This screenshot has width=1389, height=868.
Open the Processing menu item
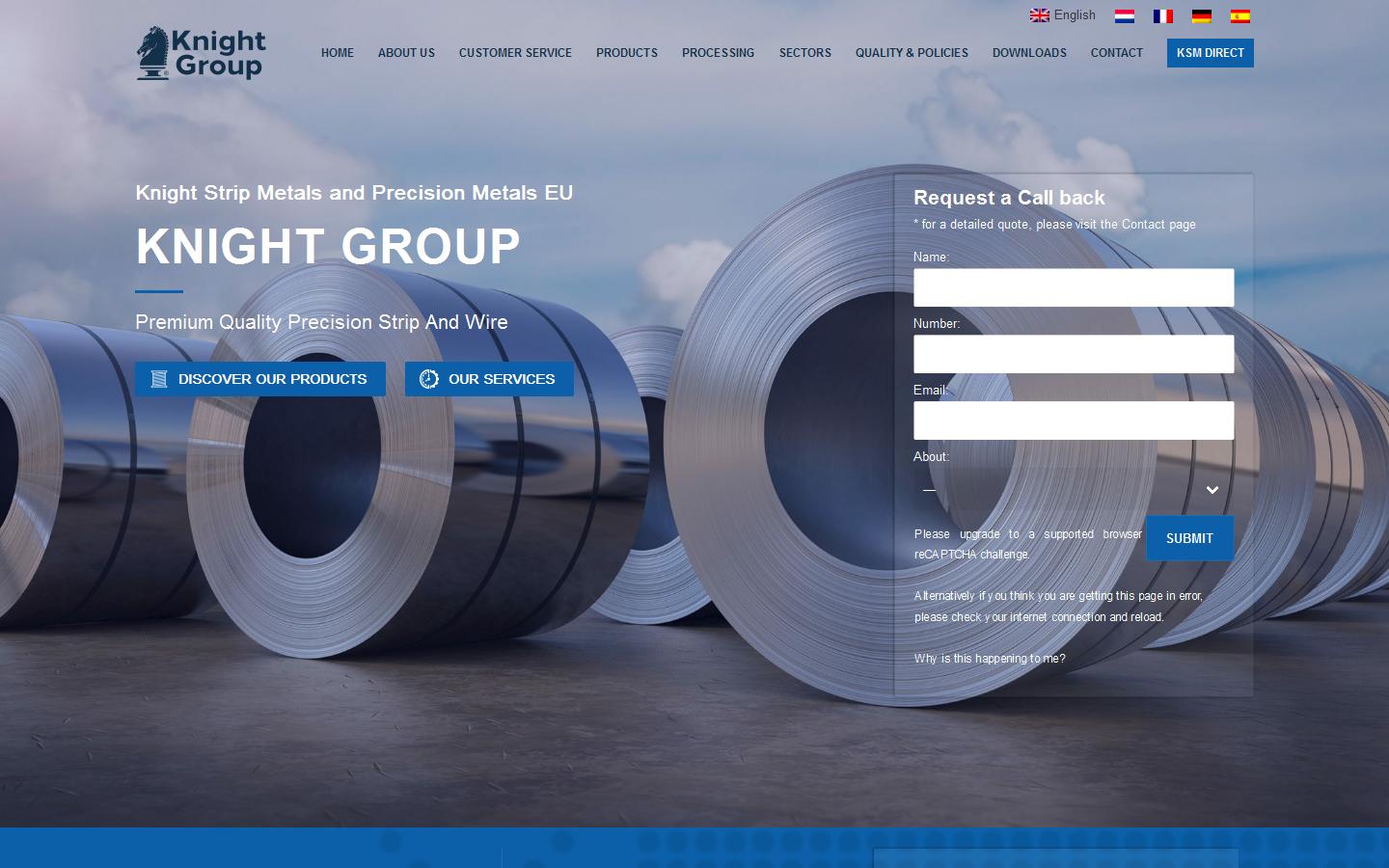click(718, 53)
